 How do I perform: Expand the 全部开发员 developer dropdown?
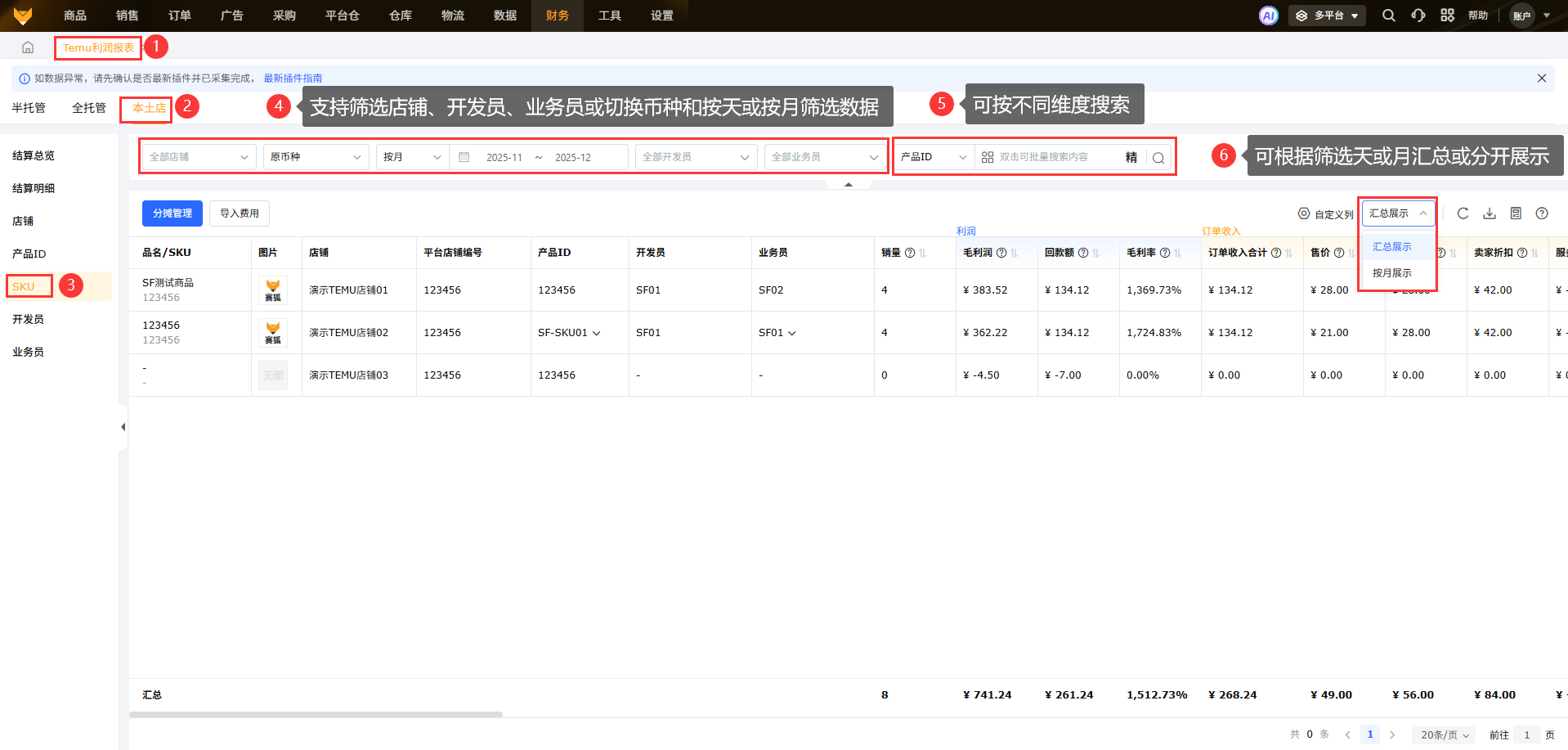pos(694,157)
